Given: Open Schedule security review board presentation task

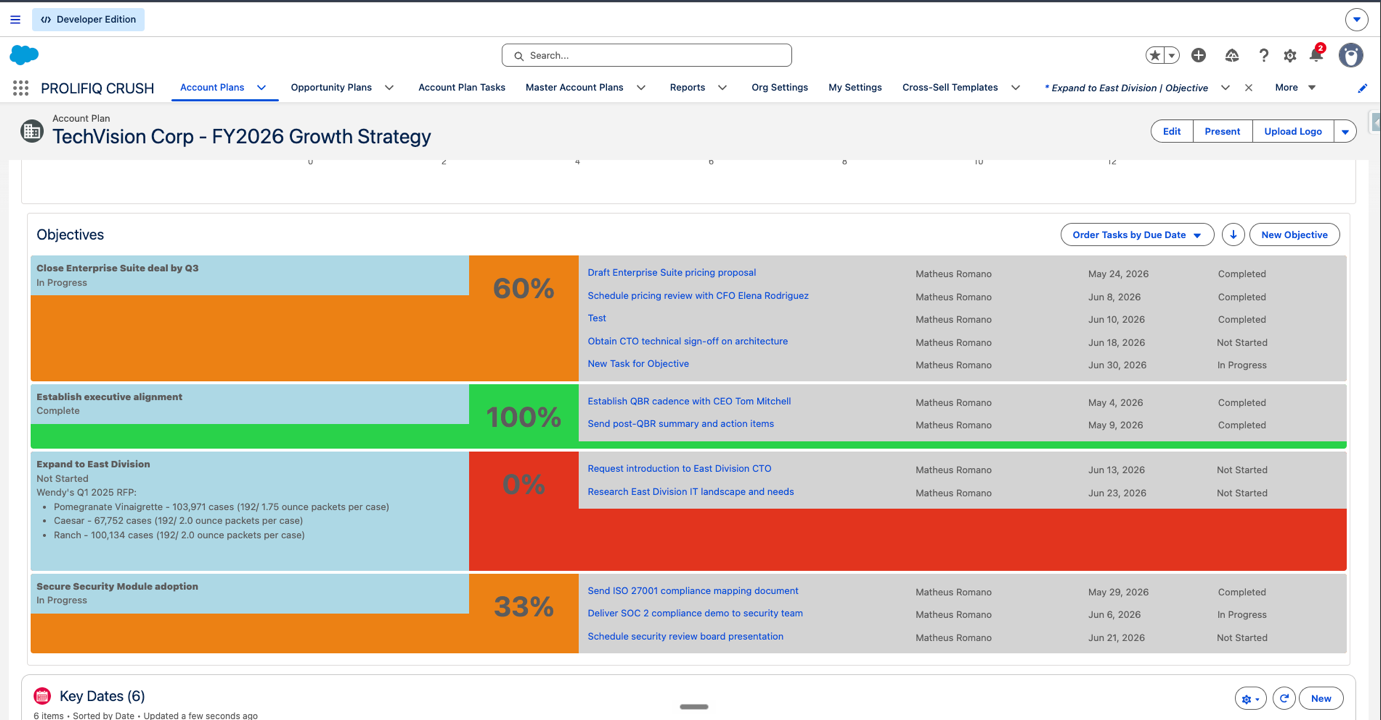Looking at the screenshot, I should [x=685, y=637].
